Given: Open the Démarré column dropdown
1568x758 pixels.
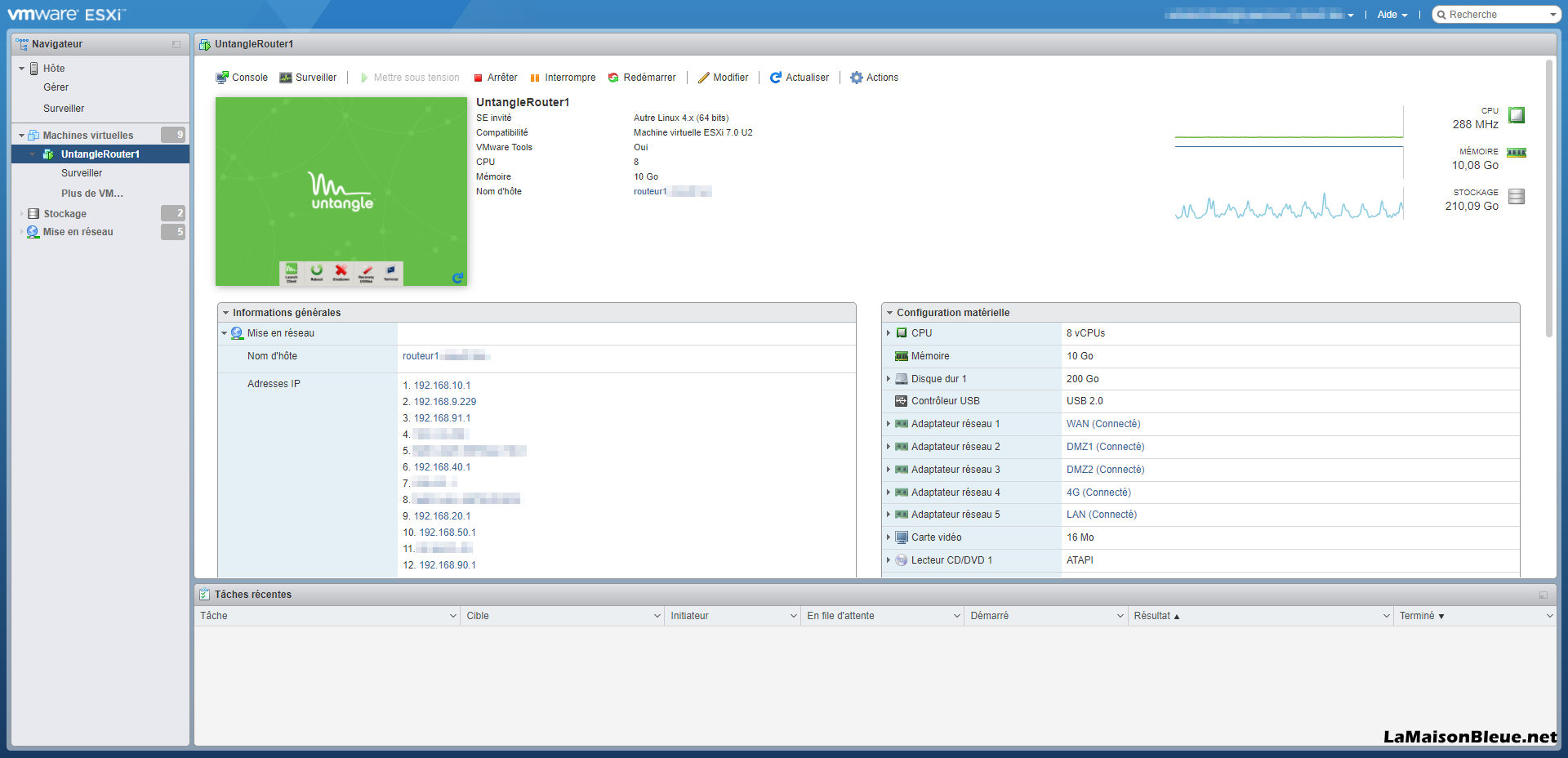Looking at the screenshot, I should (x=1120, y=616).
